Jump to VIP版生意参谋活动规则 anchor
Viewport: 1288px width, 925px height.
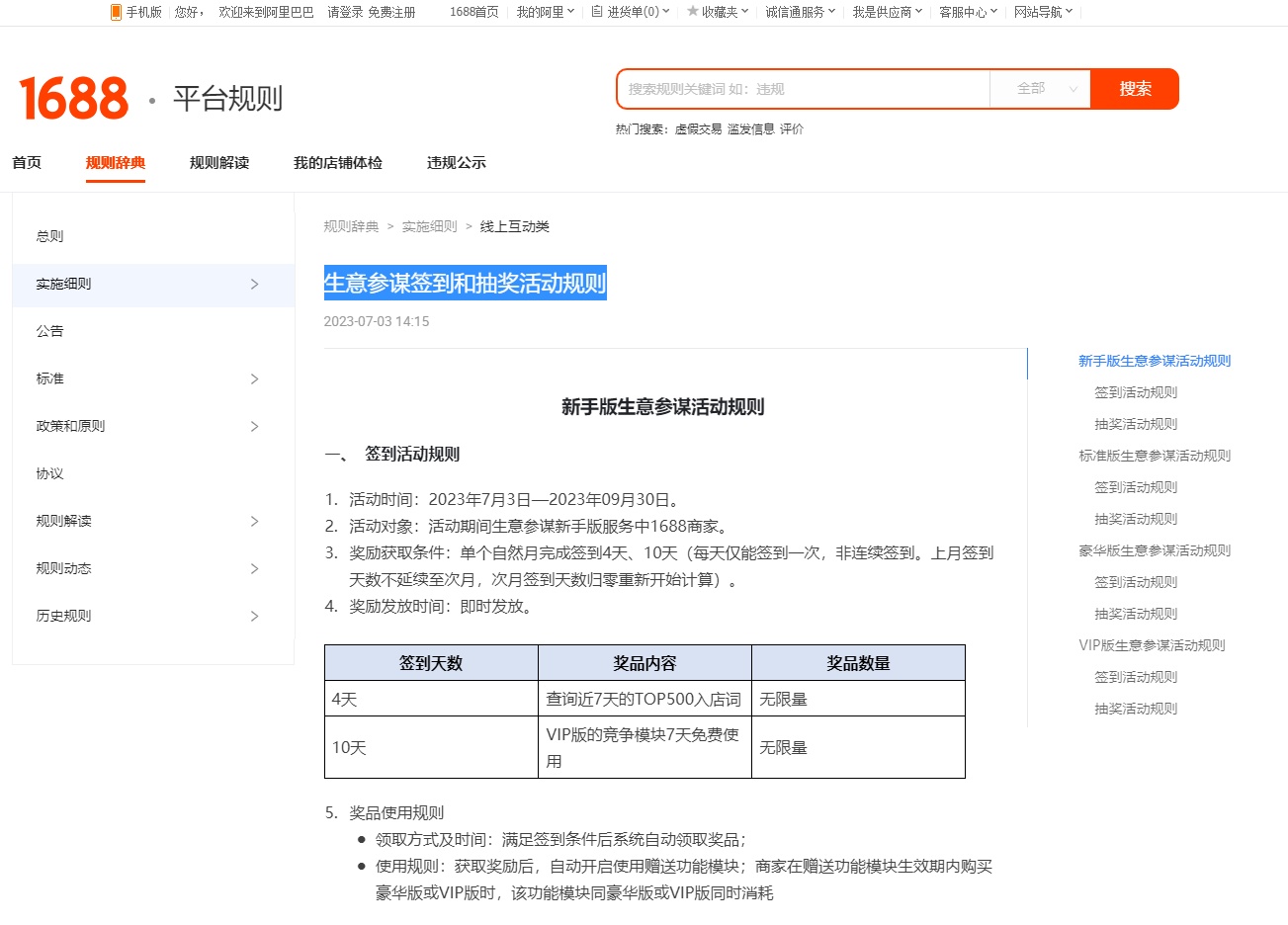click(1152, 645)
